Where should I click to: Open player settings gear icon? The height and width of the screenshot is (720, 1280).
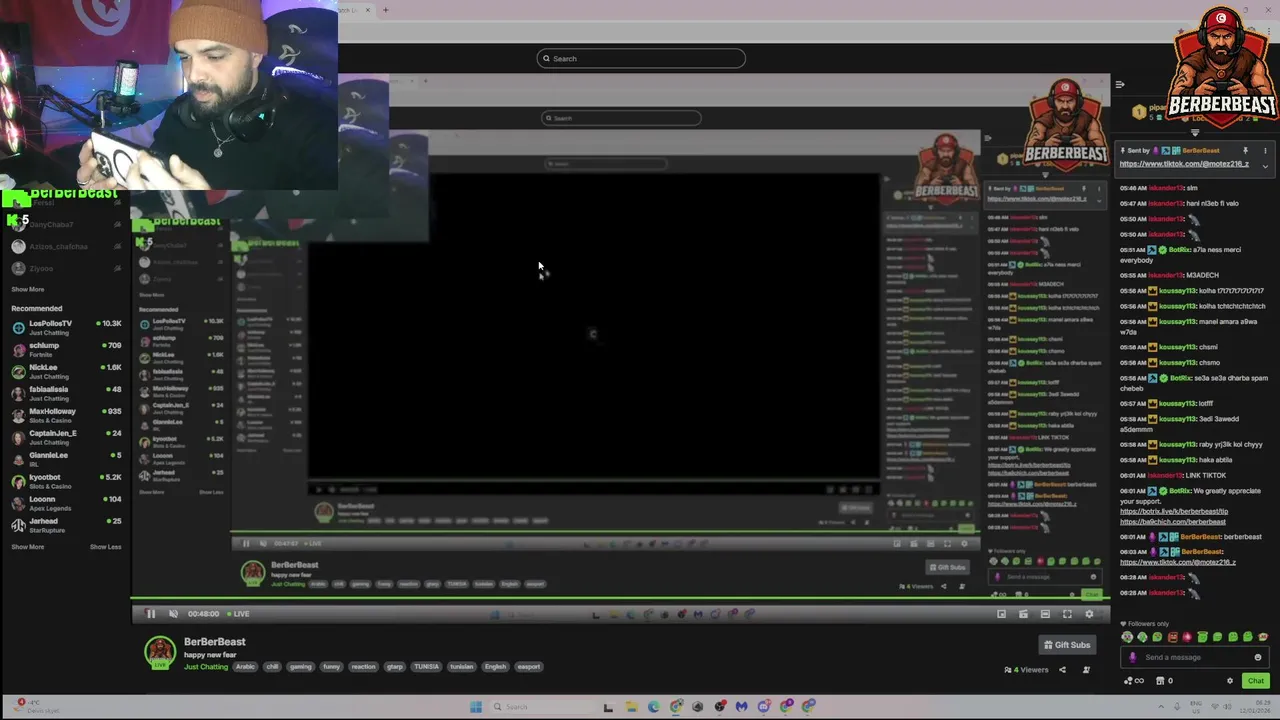point(1089,614)
